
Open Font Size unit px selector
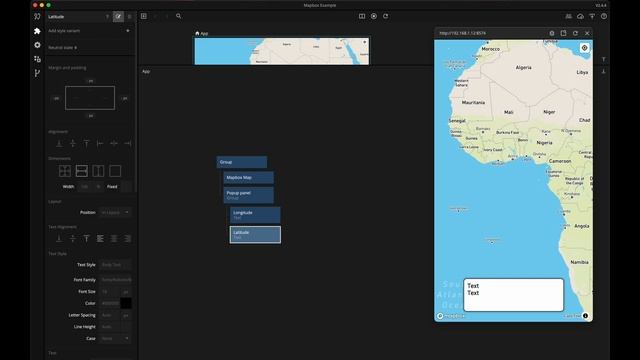126,292
